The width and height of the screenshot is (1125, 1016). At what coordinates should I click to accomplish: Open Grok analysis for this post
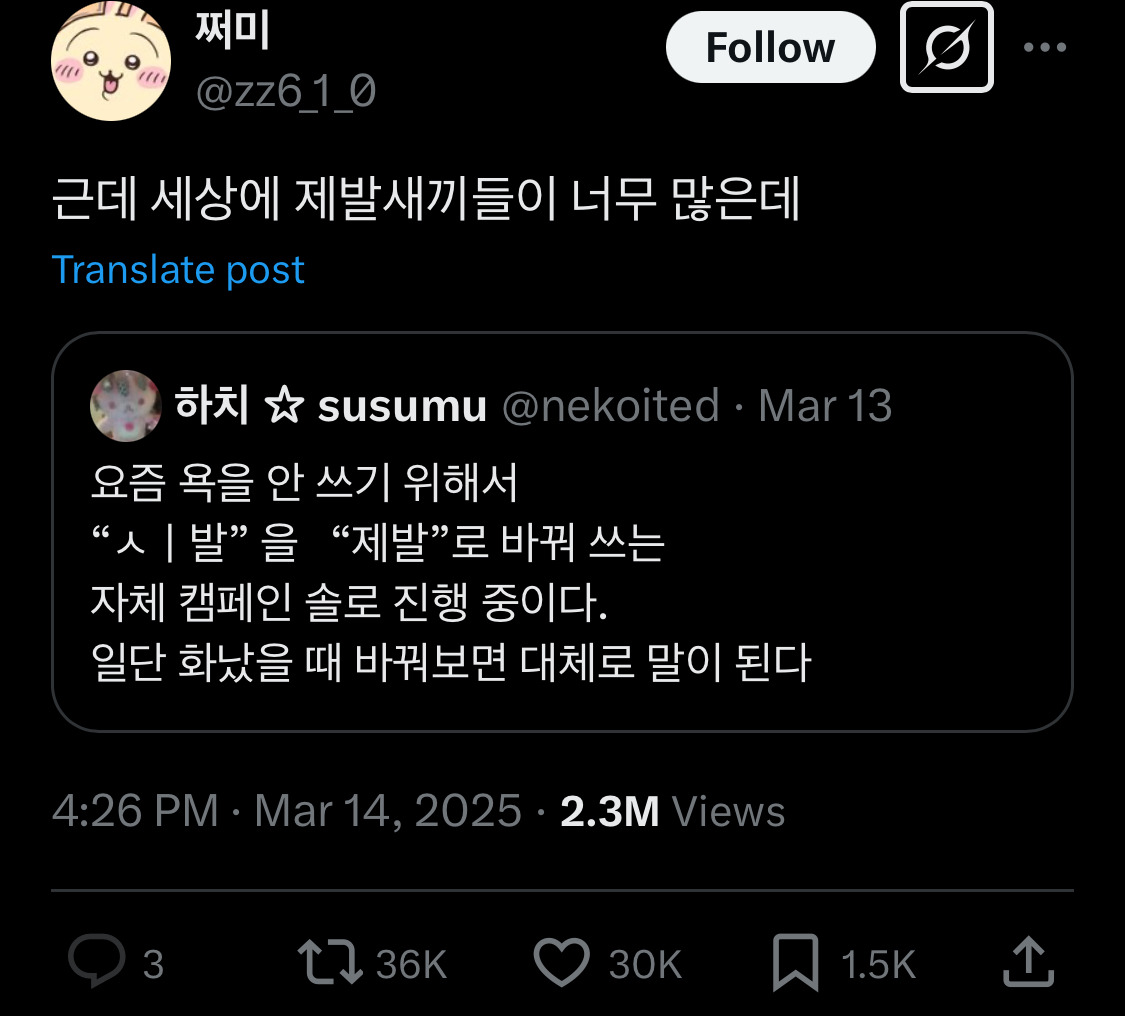[x=946, y=46]
